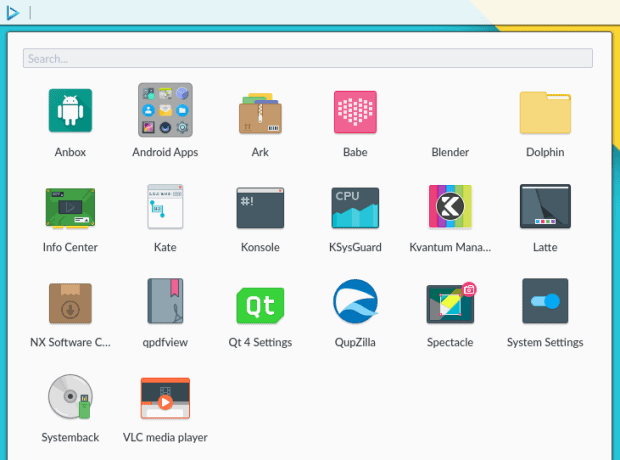Viewport: 620px width, 460px height.
Task: Click the Spectacle label text
Action: [450, 343]
